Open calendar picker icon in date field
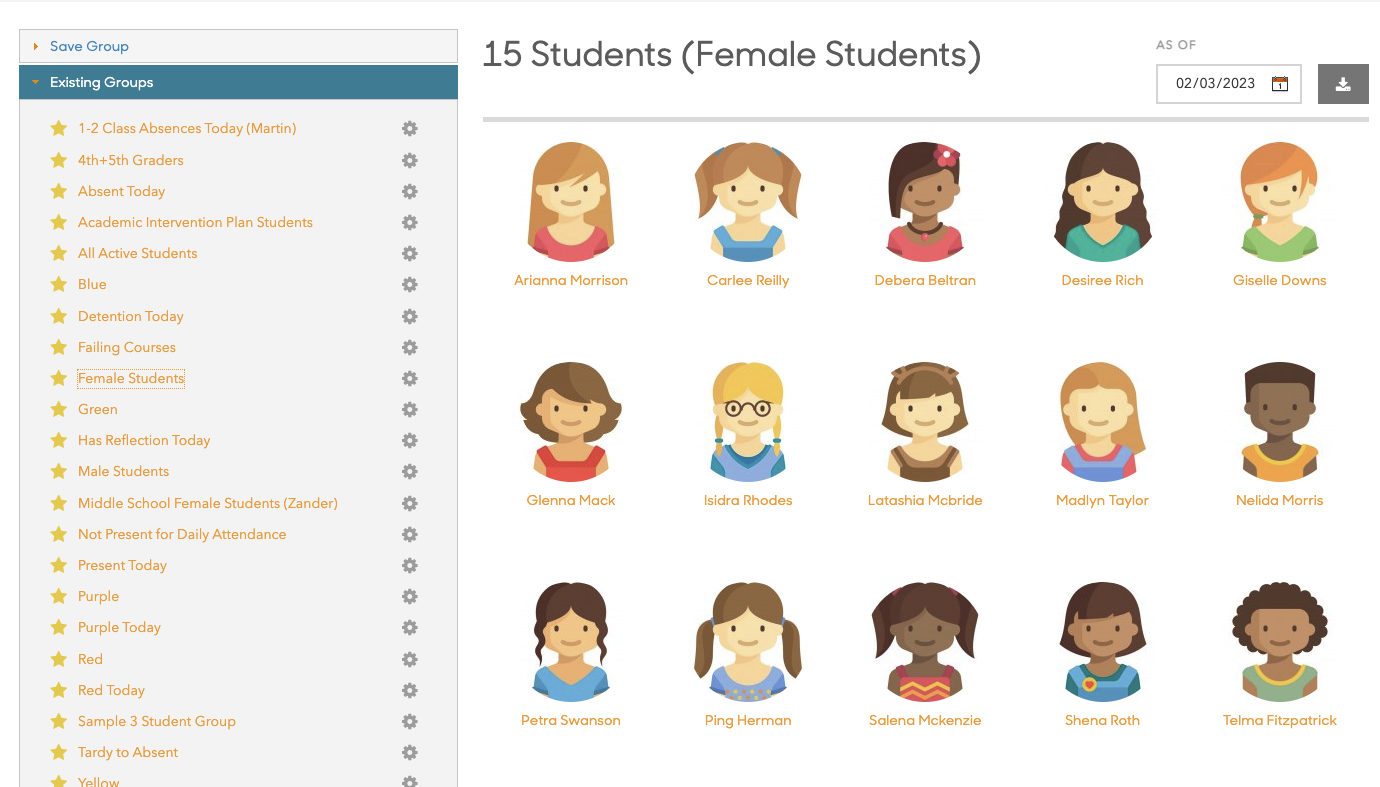This screenshot has width=1380, height=787. (x=1279, y=84)
